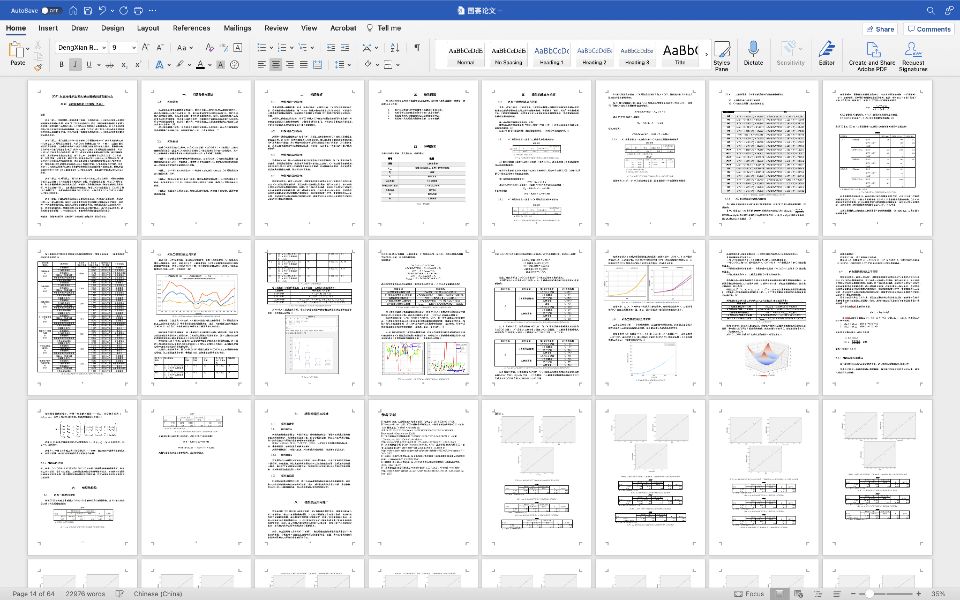The width and height of the screenshot is (960, 600).
Task: Open the Comments pane
Action: point(929,29)
